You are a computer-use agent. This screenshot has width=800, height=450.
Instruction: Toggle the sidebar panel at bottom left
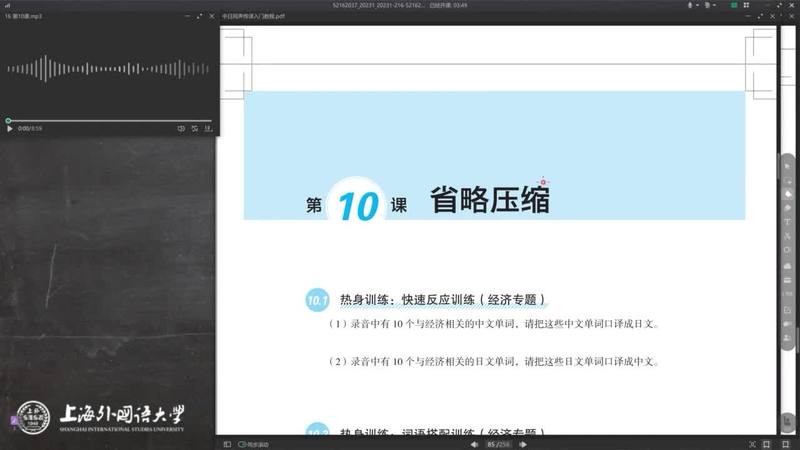(228, 443)
